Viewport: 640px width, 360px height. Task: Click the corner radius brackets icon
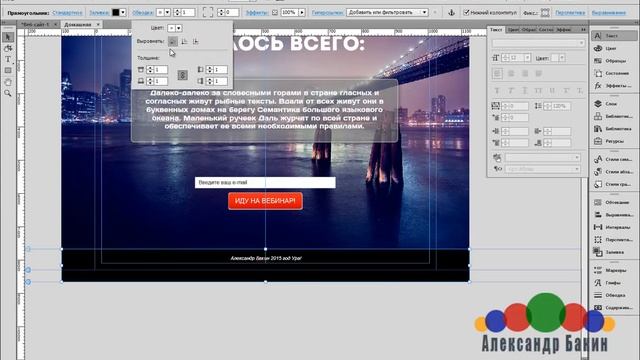click(208, 12)
